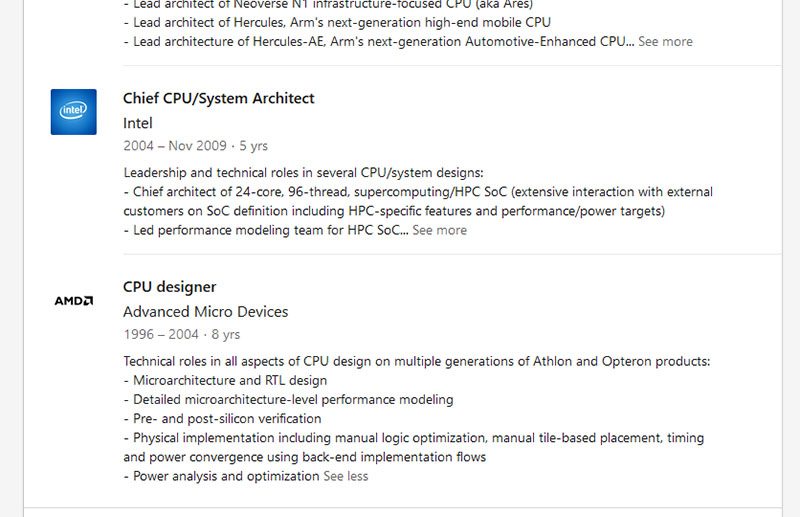
Task: Expand the Hercules-AE description with See more
Action: (x=665, y=41)
